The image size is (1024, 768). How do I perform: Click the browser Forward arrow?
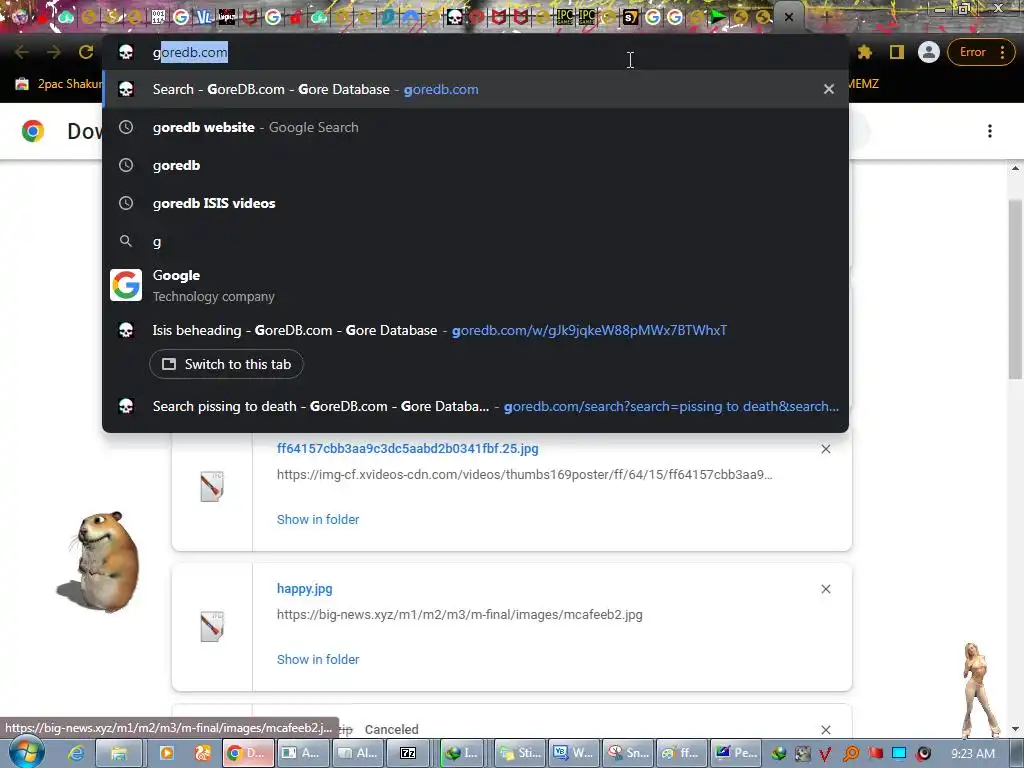tap(54, 52)
